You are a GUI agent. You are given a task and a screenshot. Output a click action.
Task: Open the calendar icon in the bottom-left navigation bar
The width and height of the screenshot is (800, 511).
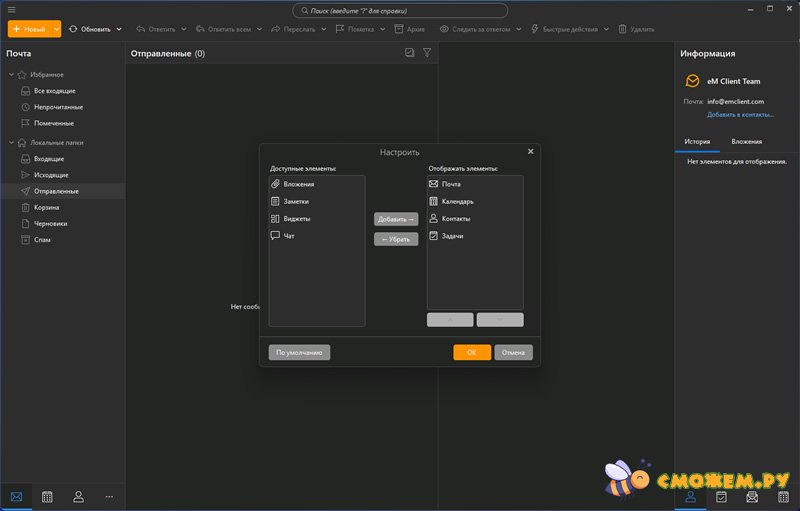[47, 496]
